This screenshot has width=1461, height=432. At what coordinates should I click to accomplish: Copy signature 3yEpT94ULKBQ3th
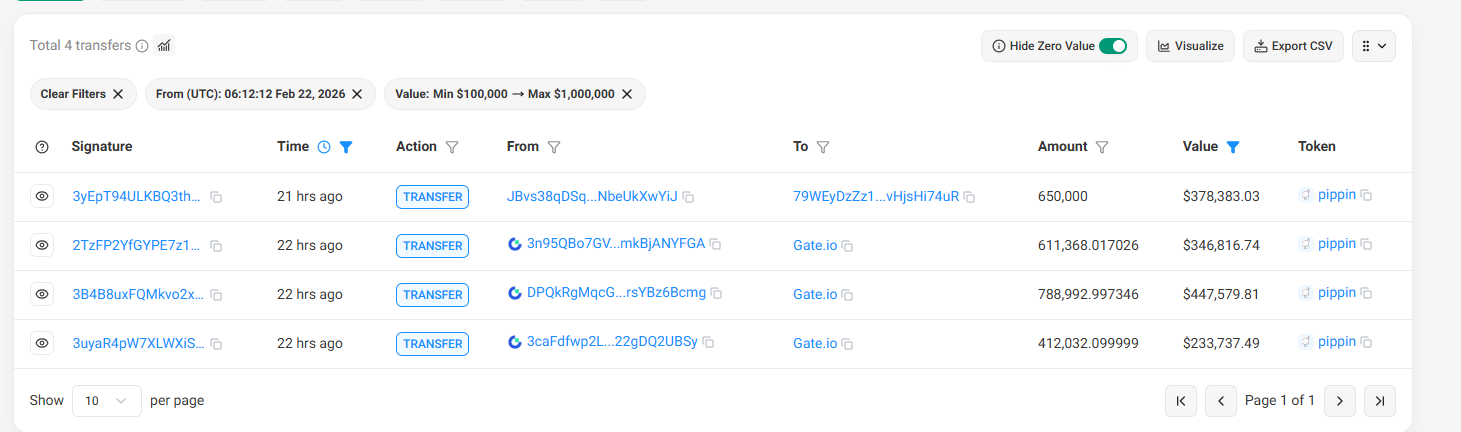(x=216, y=198)
